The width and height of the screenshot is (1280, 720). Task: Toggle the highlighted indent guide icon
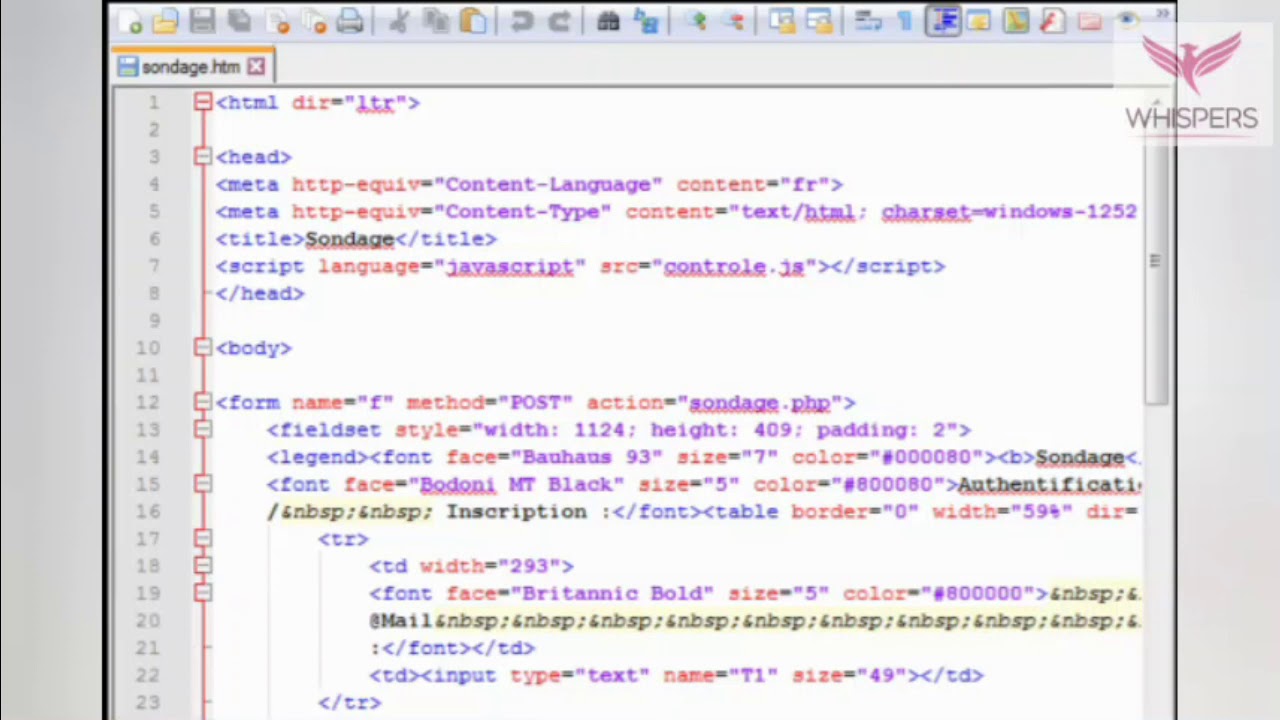coord(942,21)
